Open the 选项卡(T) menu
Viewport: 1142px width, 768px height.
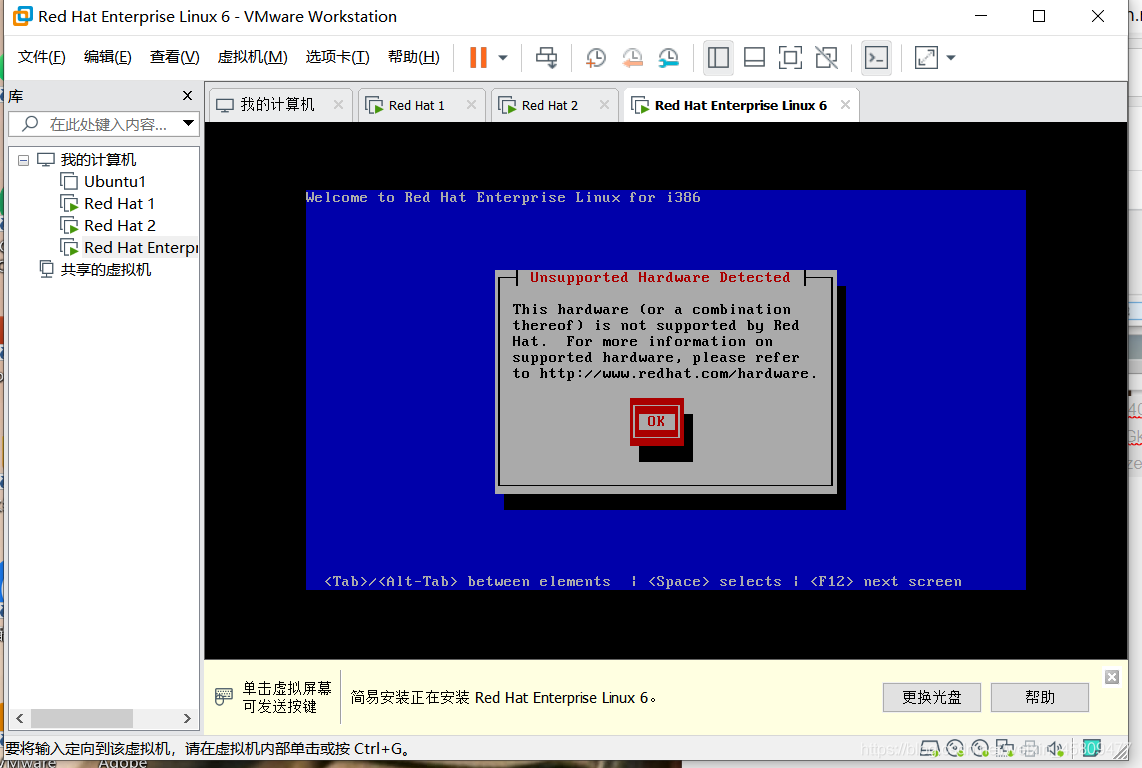coord(337,57)
